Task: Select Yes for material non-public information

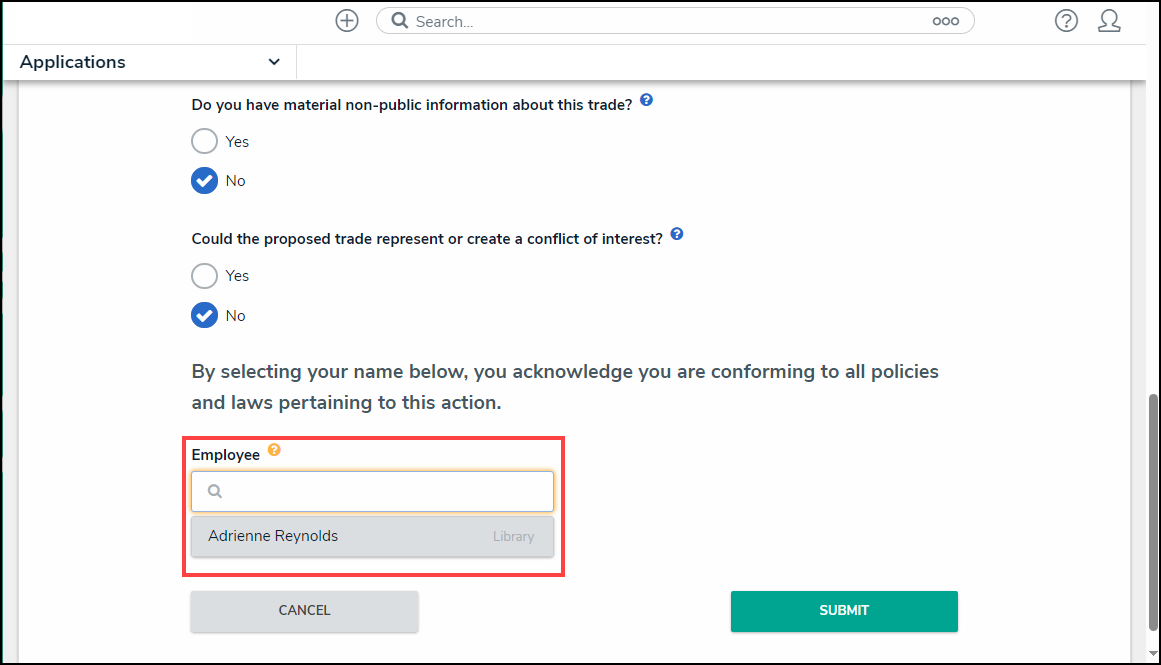Action: tap(204, 141)
